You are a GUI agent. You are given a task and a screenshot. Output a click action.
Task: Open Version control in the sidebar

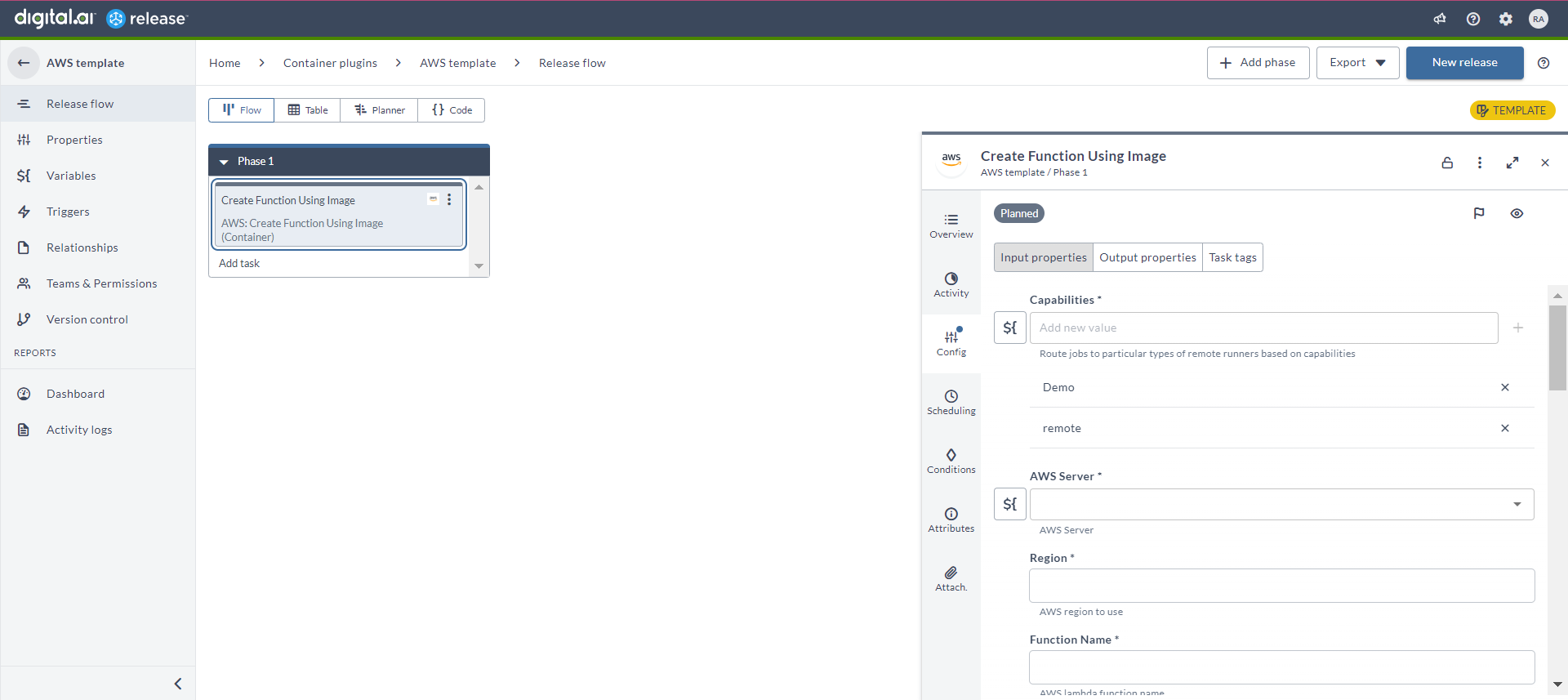98,319
